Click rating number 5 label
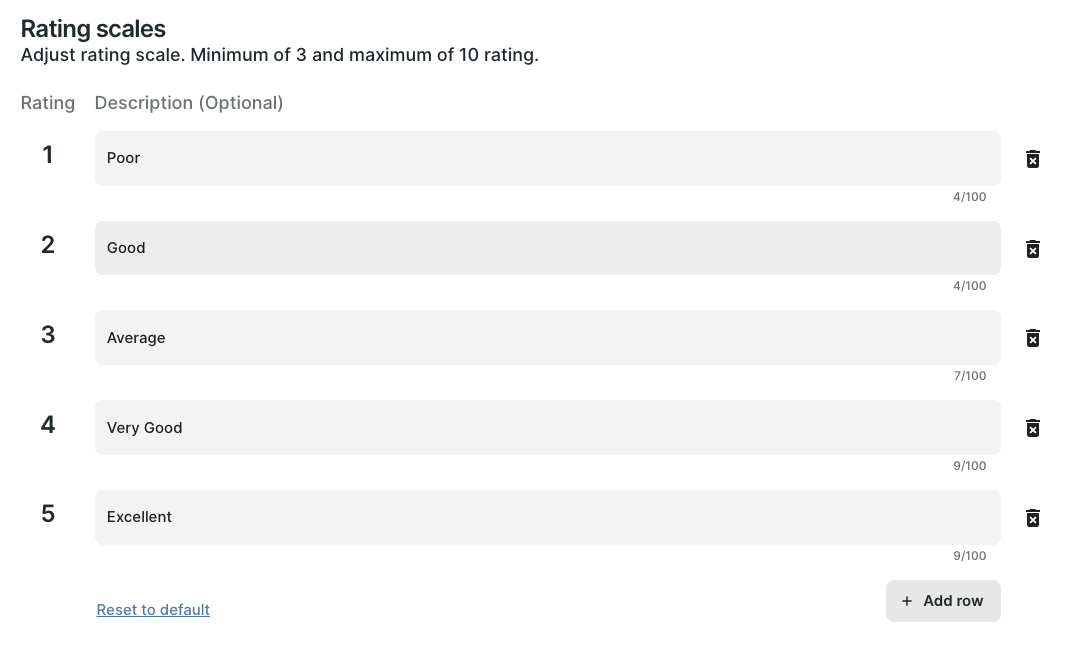1075x645 pixels. point(47,514)
